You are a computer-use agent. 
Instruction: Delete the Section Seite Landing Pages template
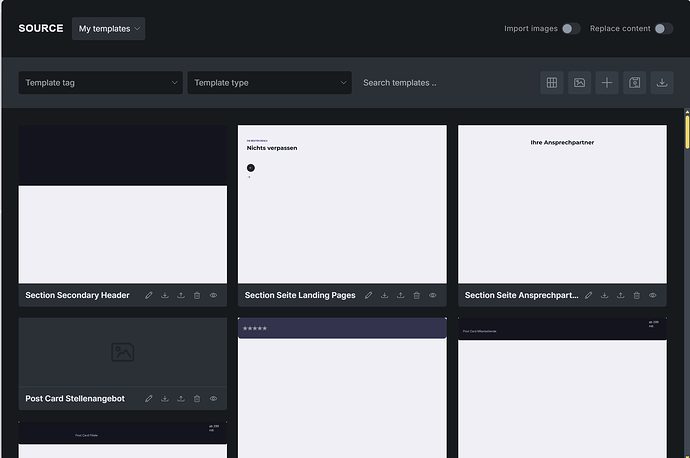(417, 296)
